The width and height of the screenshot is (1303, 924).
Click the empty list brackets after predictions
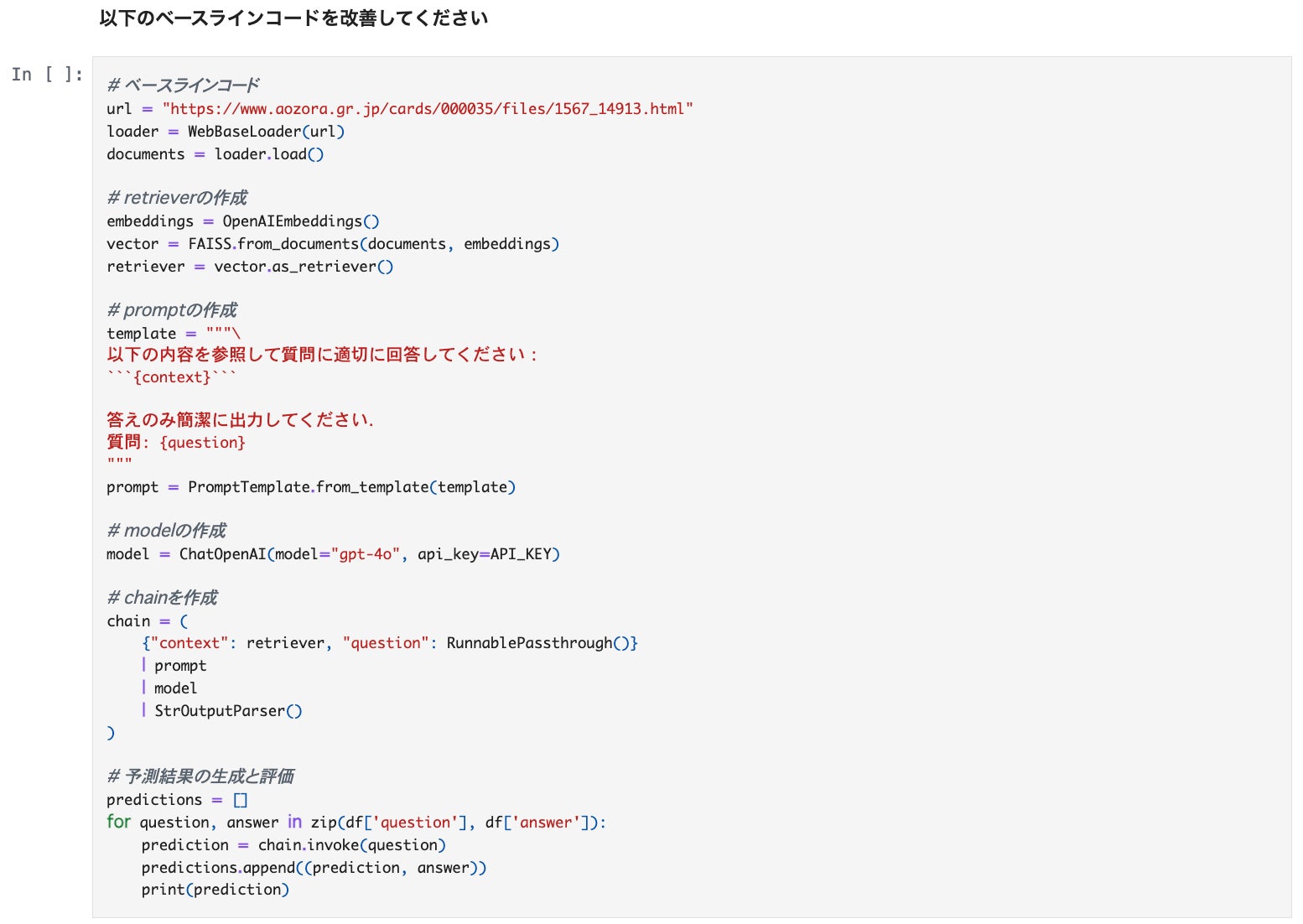click(x=241, y=800)
